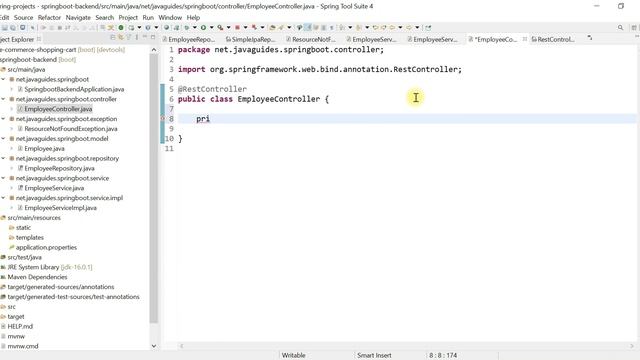Image resolution: width=640 pixels, height=360 pixels.
Task: Close the *EmployeeCo... editor tab
Action: (x=524, y=39)
